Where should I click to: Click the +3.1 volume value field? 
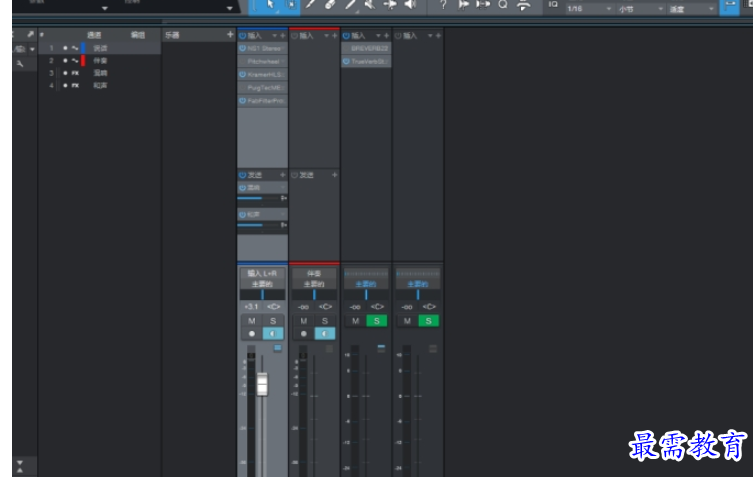click(x=251, y=306)
